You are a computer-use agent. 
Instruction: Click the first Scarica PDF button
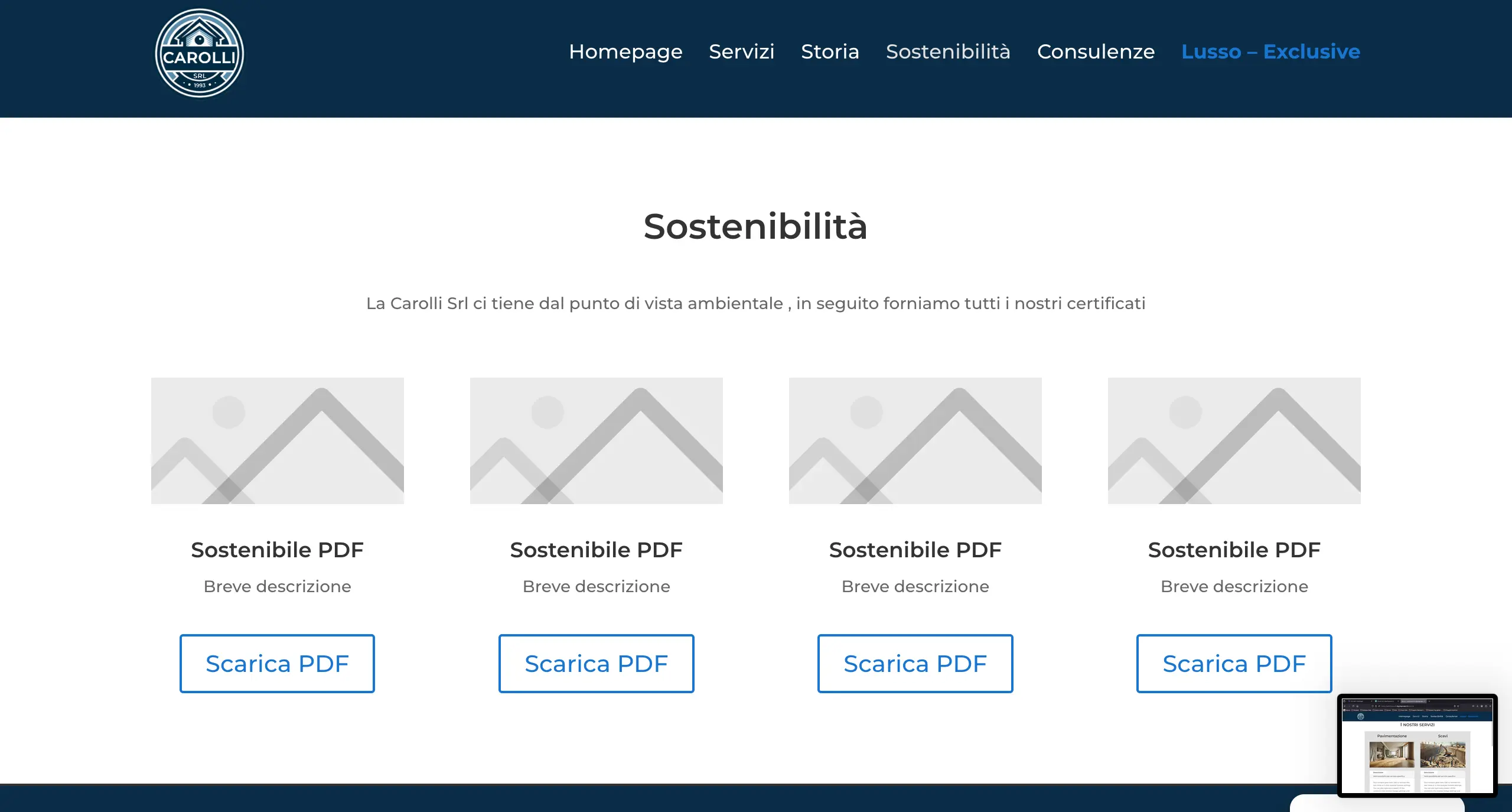tap(277, 663)
